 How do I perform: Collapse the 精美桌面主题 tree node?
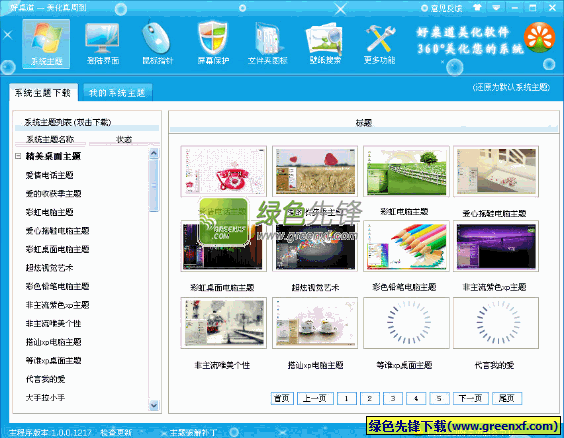[x=18, y=156]
